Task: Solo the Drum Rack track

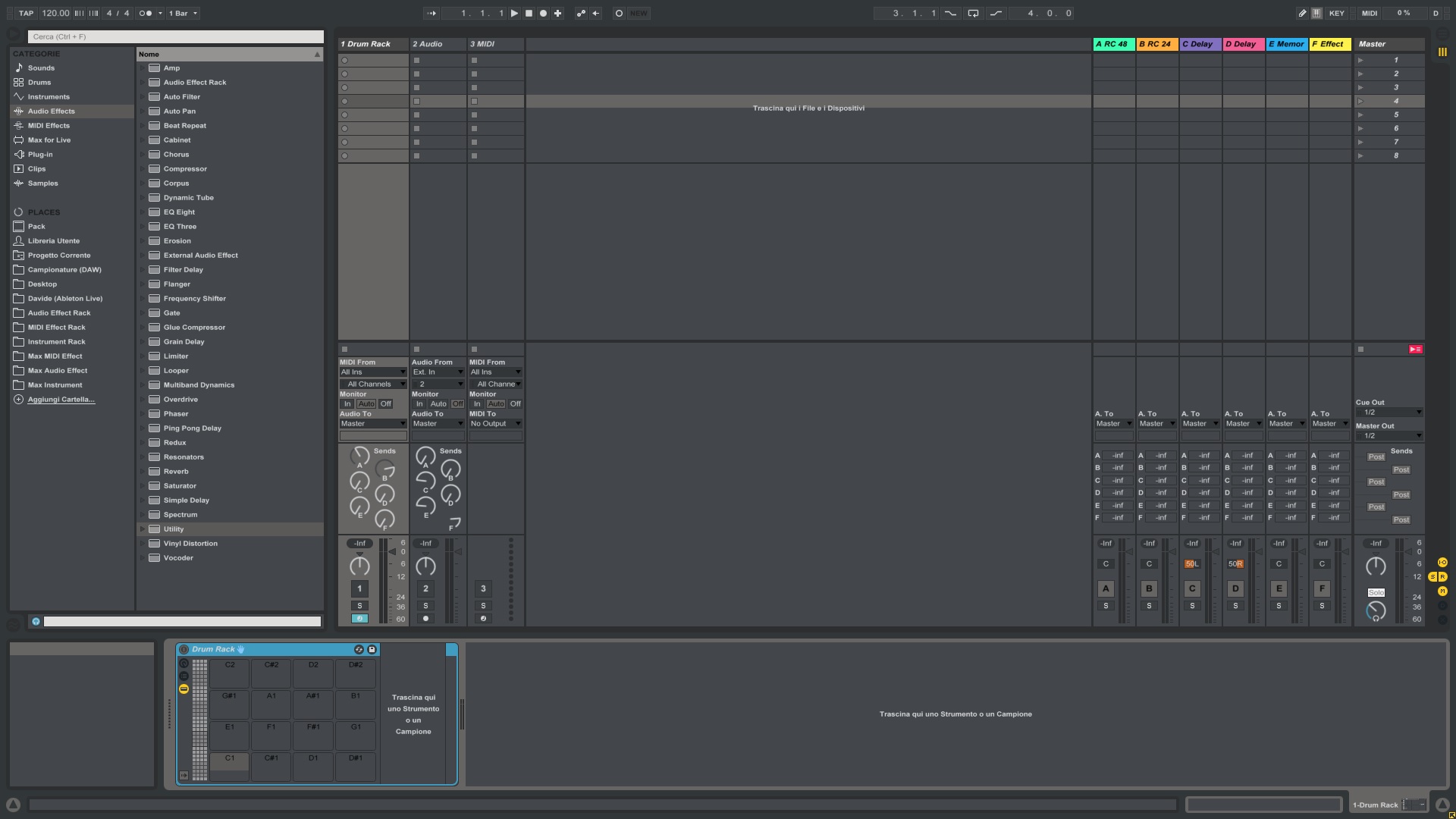Action: pyautogui.click(x=359, y=605)
